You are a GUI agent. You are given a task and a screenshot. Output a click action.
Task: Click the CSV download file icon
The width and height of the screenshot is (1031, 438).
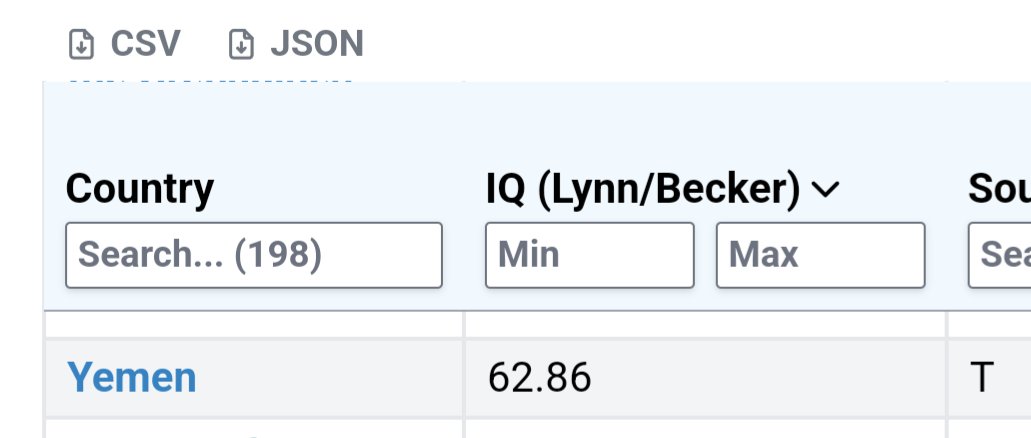click(82, 45)
